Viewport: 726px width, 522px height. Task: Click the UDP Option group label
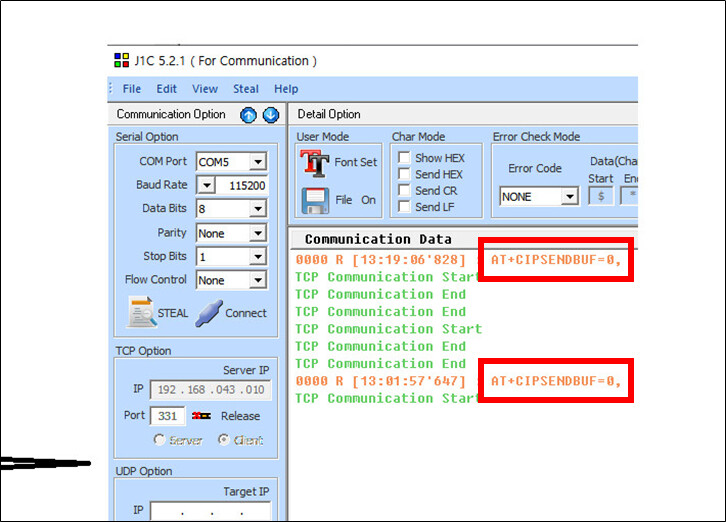144,471
